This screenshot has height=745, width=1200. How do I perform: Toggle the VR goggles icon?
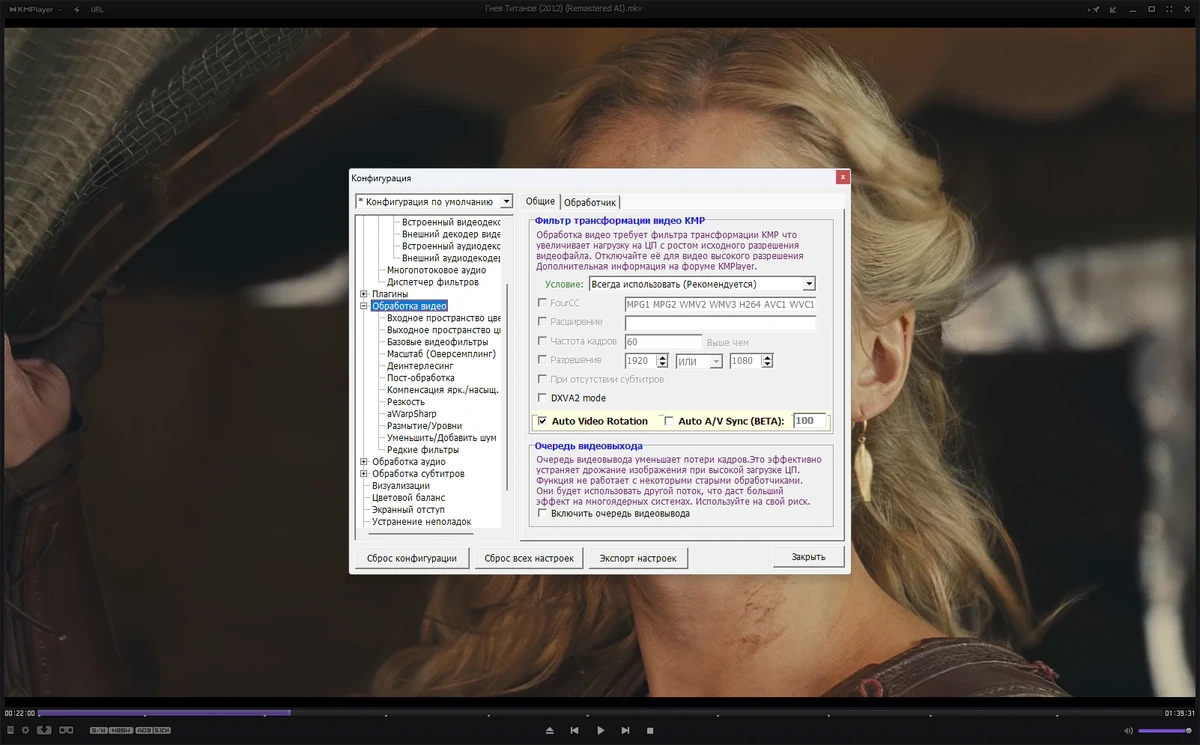pos(66,730)
